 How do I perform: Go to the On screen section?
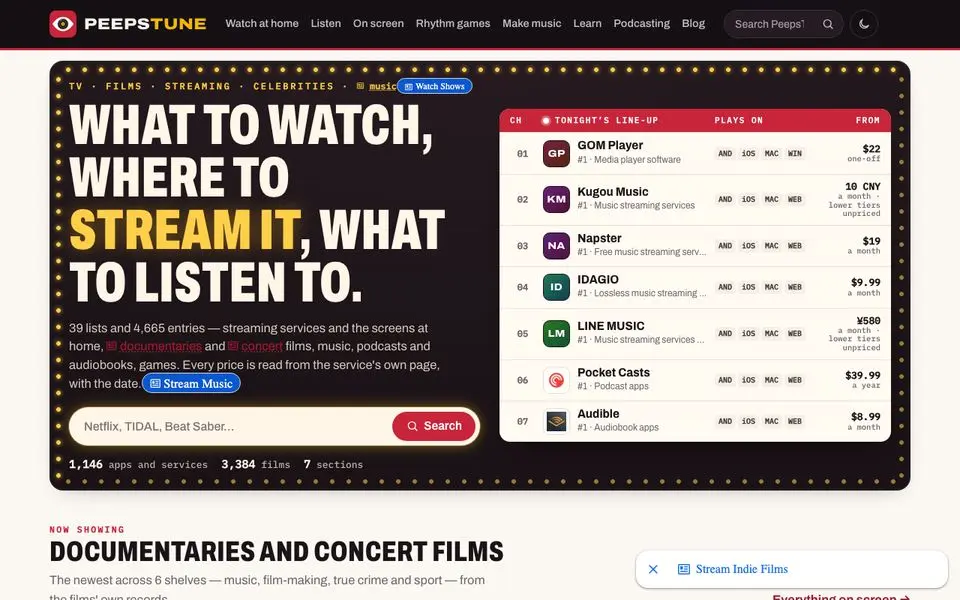(x=378, y=23)
